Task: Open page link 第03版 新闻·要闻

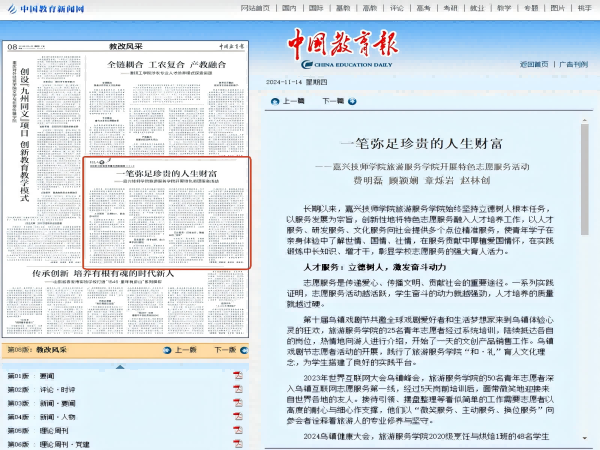Action: [x=41, y=403]
